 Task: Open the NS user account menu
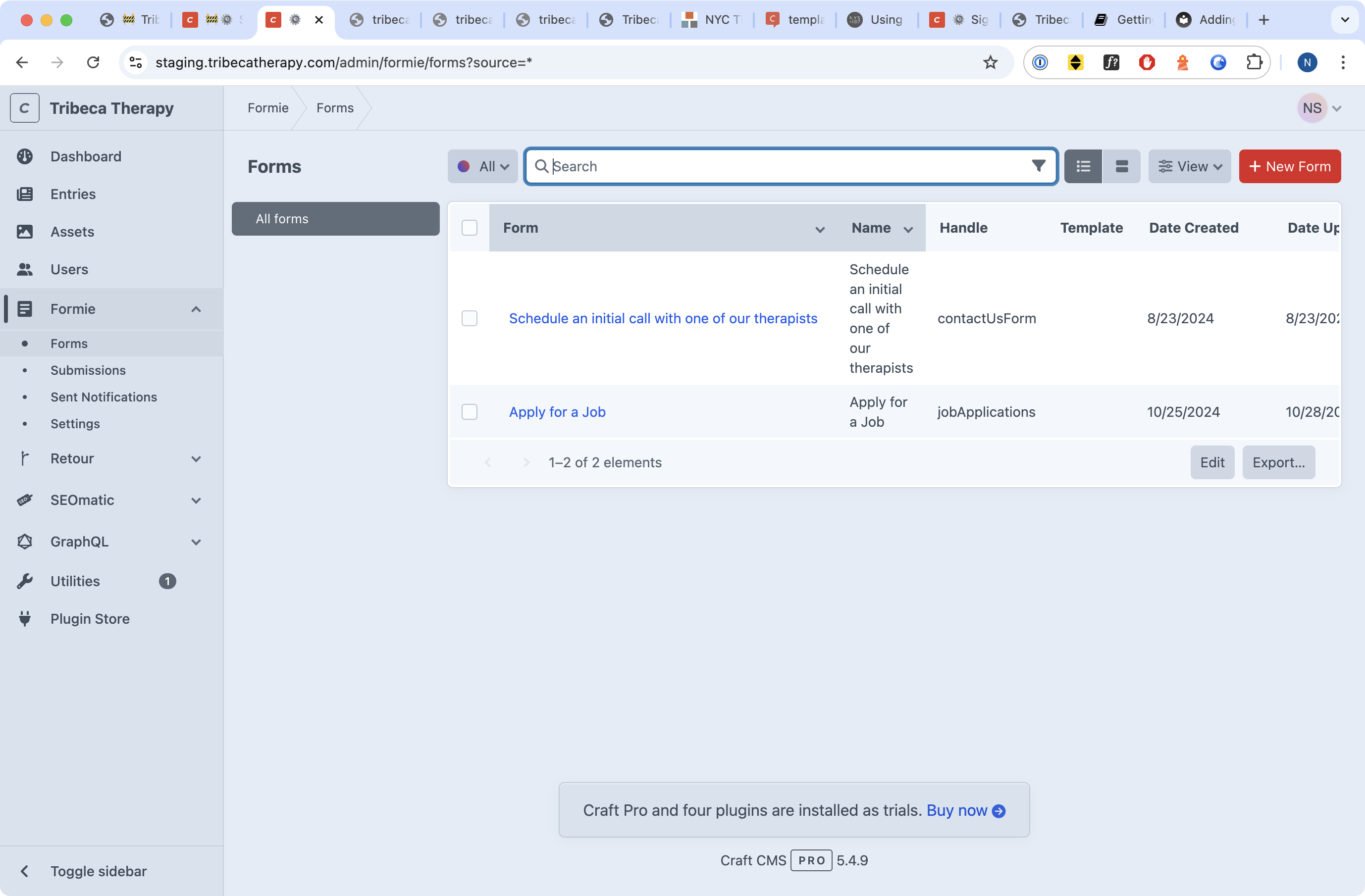tap(1320, 108)
